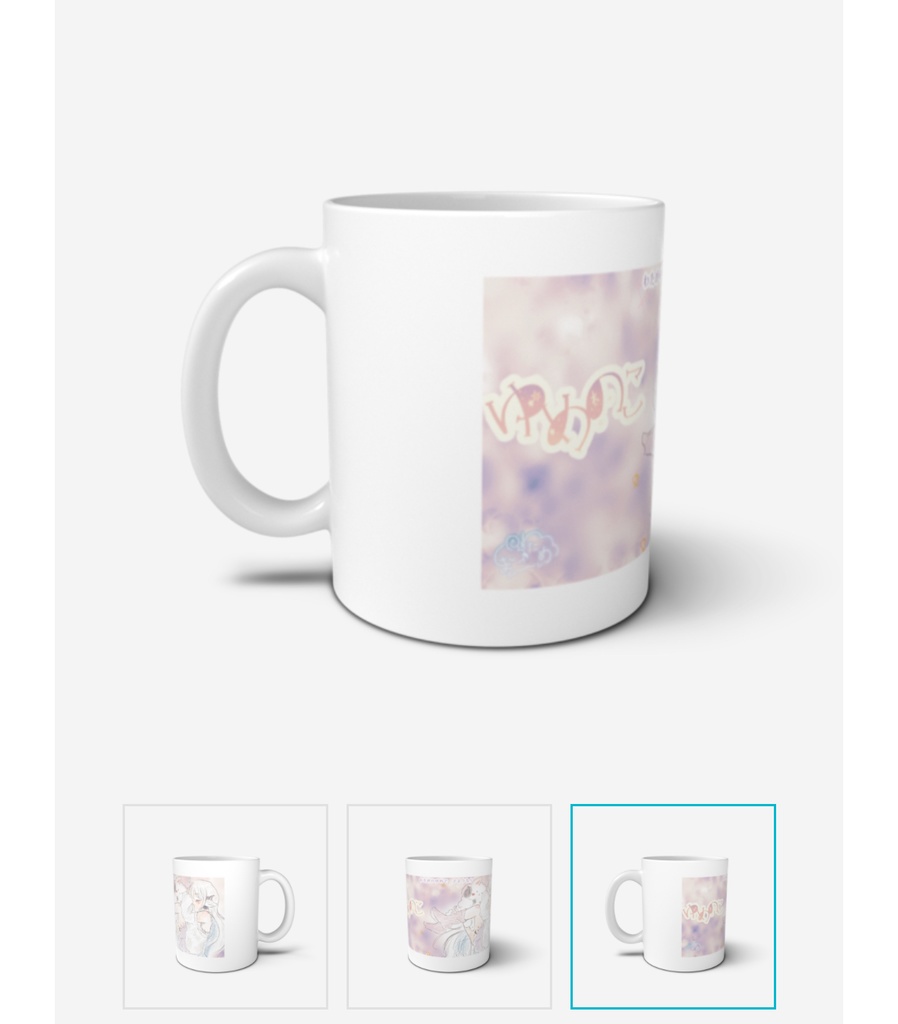Click the small orange star on the mug print
Viewport: 898px width, 1024px height.
(635, 482)
